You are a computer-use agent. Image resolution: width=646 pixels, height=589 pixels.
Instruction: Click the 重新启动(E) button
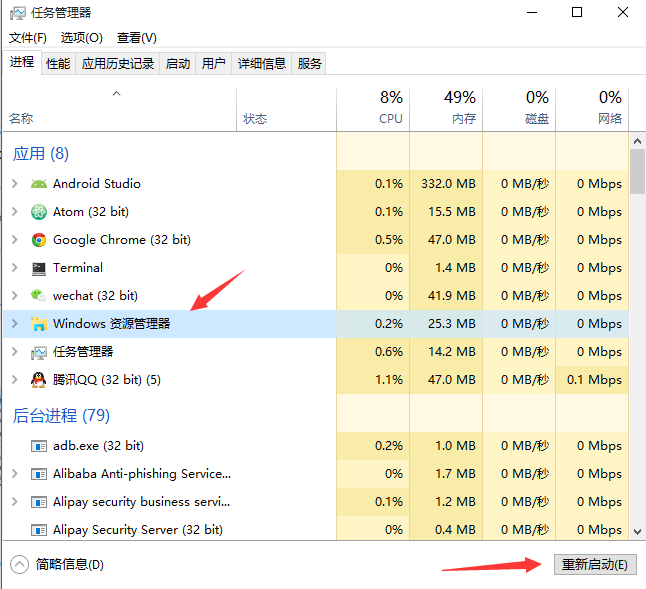[595, 565]
